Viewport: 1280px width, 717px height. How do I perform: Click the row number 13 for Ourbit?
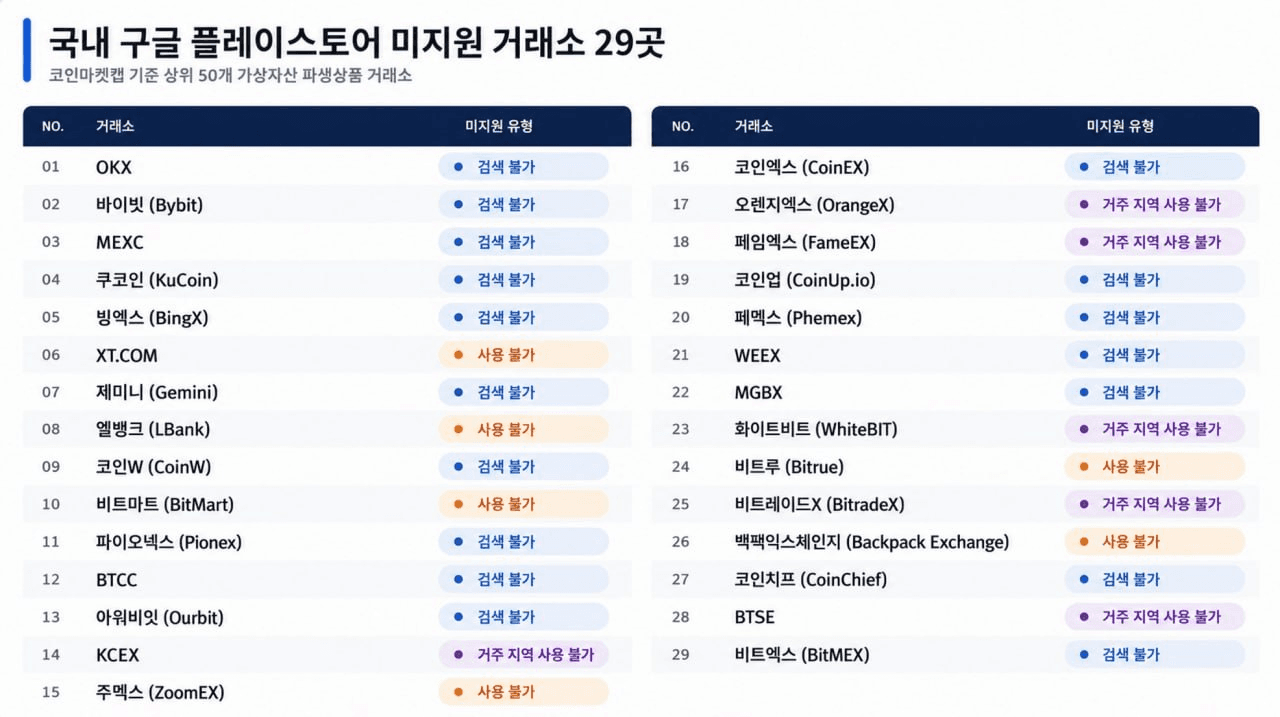51,617
